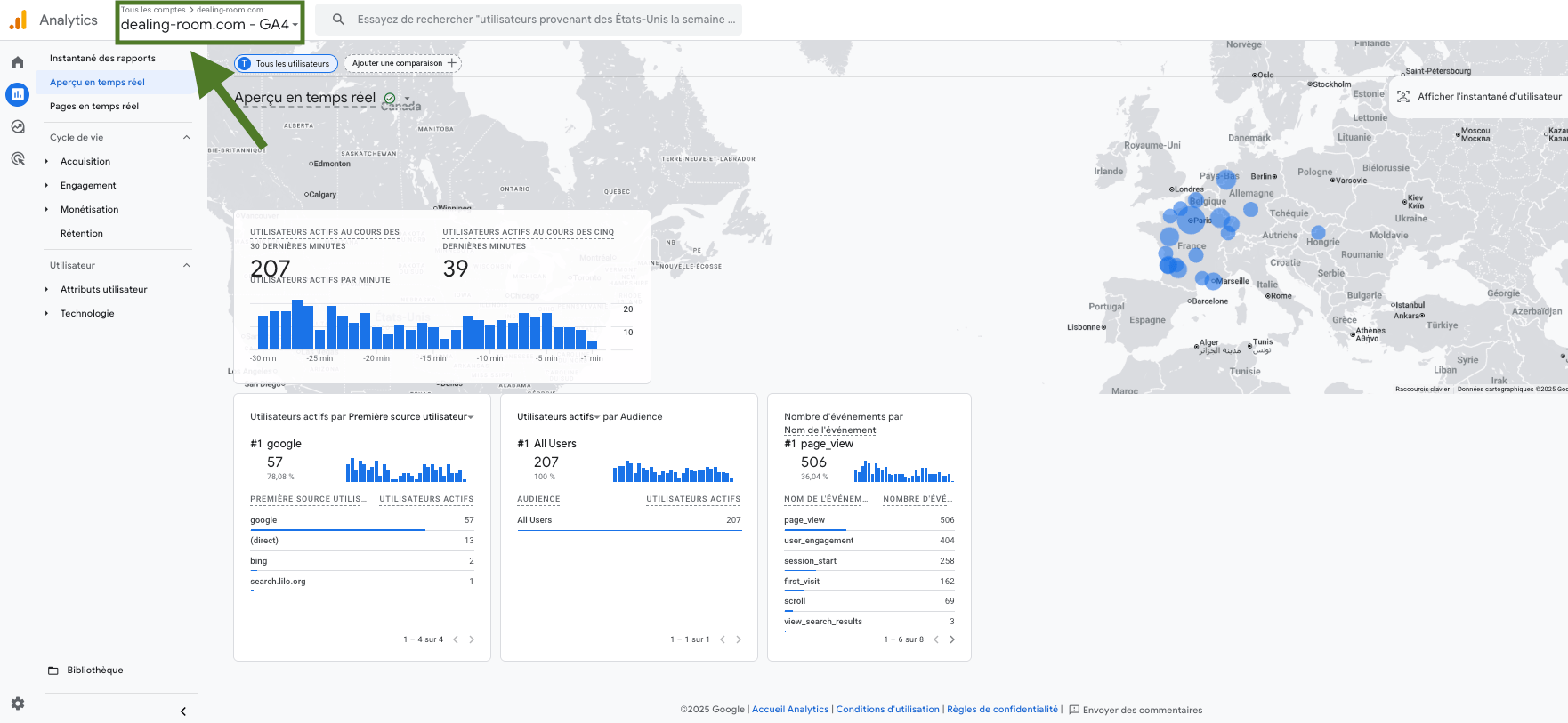
Task: Click the Nom de l'événement dimension label
Action: [829, 430]
